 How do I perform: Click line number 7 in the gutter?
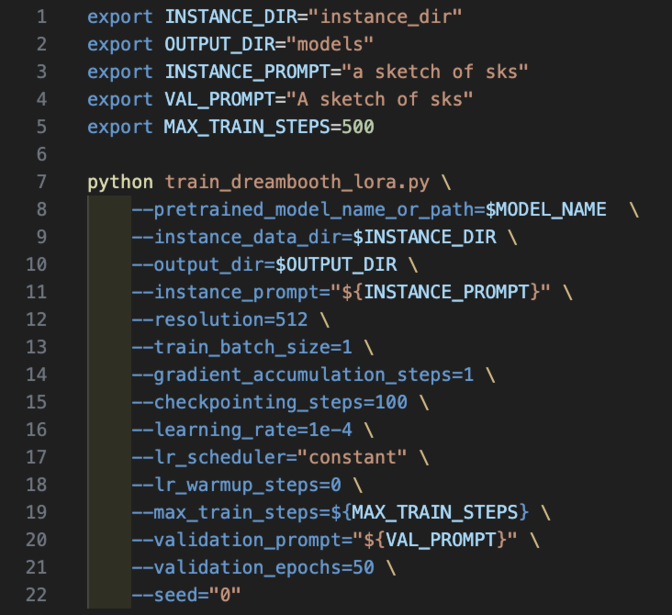coord(42,182)
